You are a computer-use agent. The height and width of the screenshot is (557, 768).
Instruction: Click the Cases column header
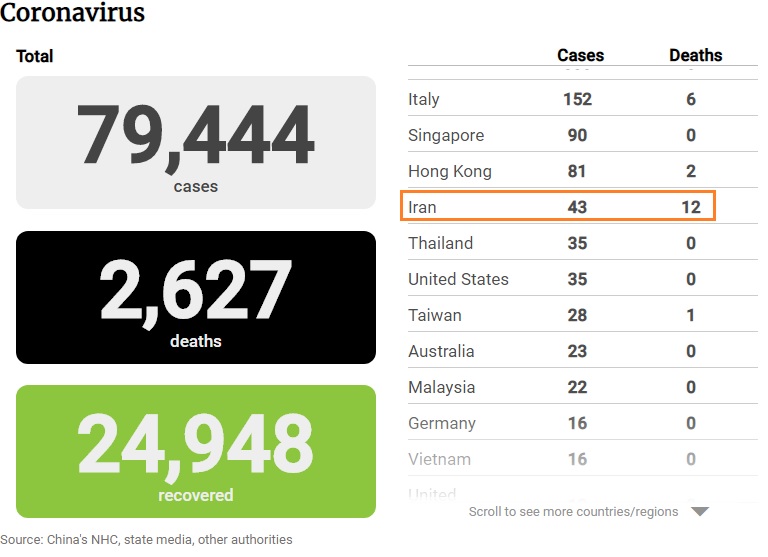coord(580,55)
